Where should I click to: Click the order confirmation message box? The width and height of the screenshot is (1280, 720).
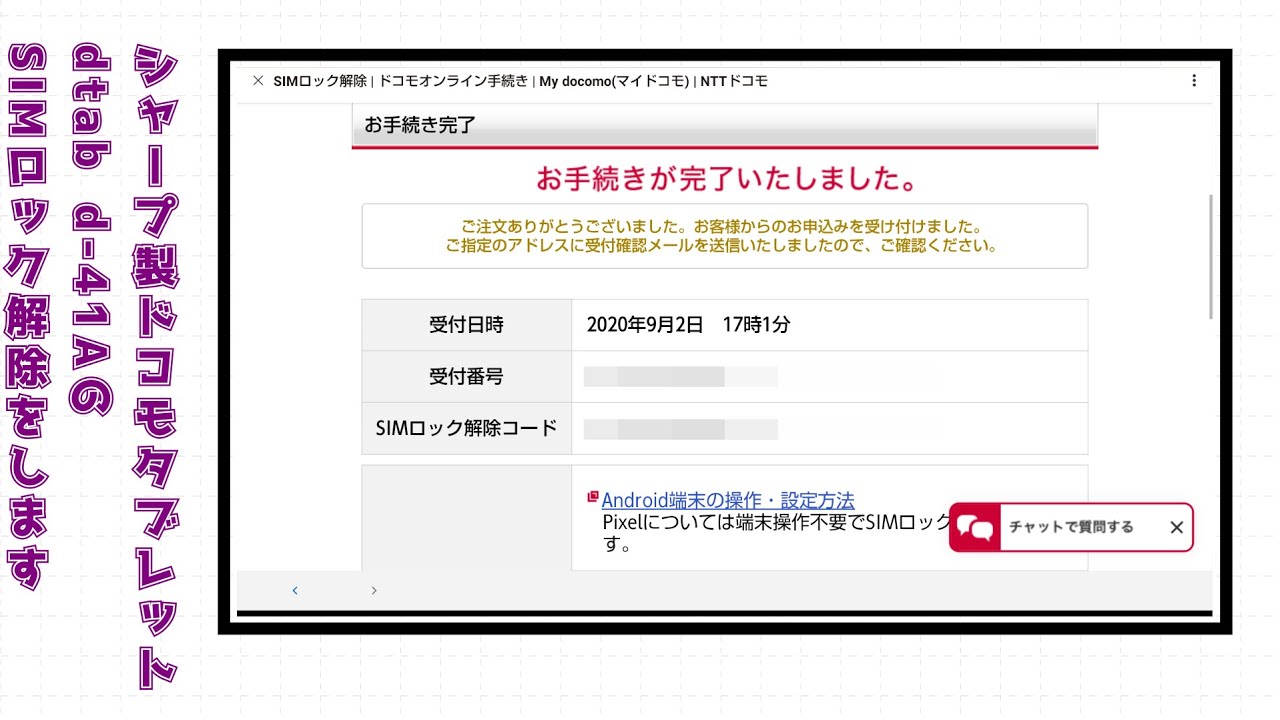723,236
